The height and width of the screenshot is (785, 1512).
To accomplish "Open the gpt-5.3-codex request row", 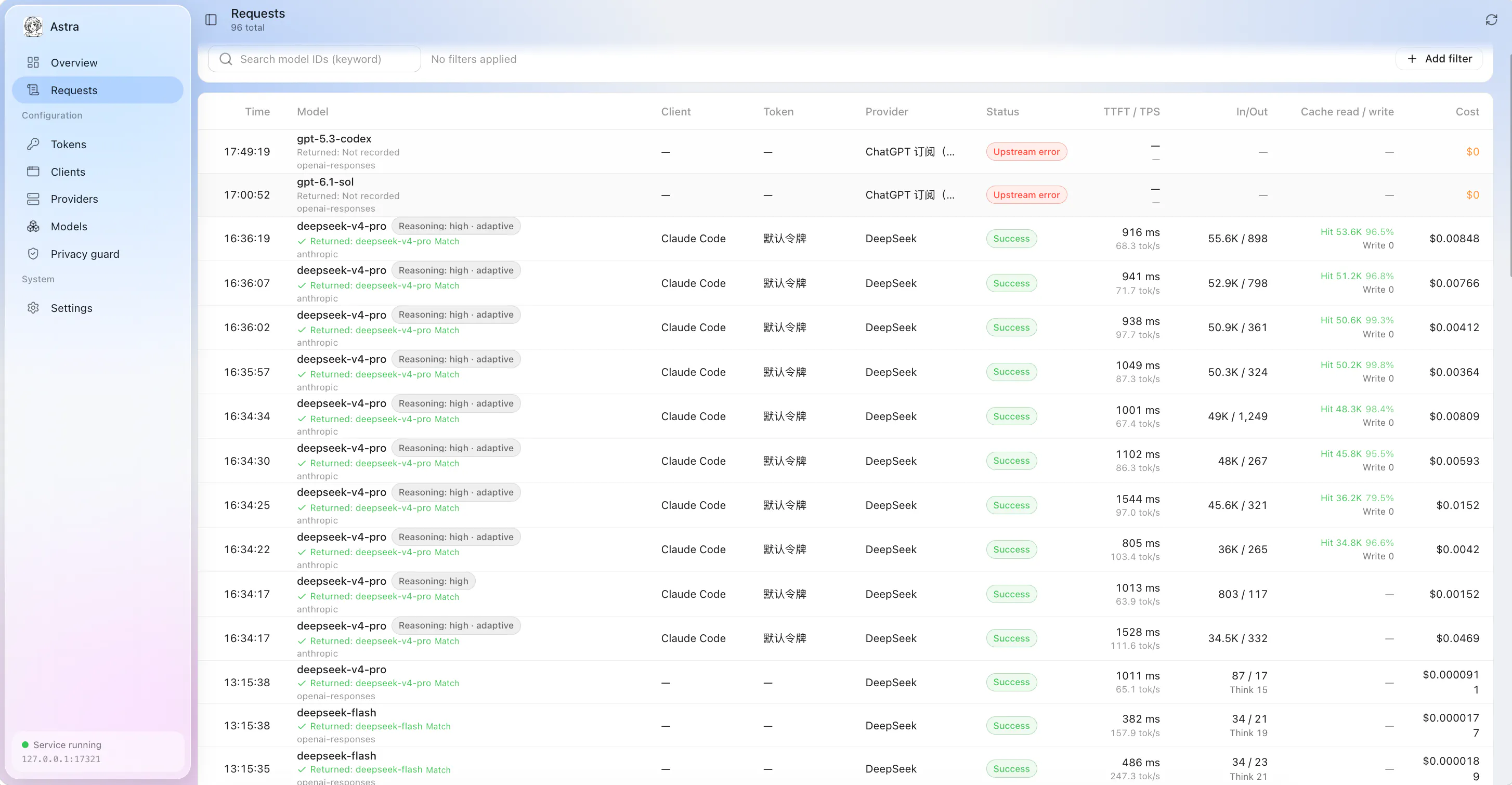I will click(844, 151).
